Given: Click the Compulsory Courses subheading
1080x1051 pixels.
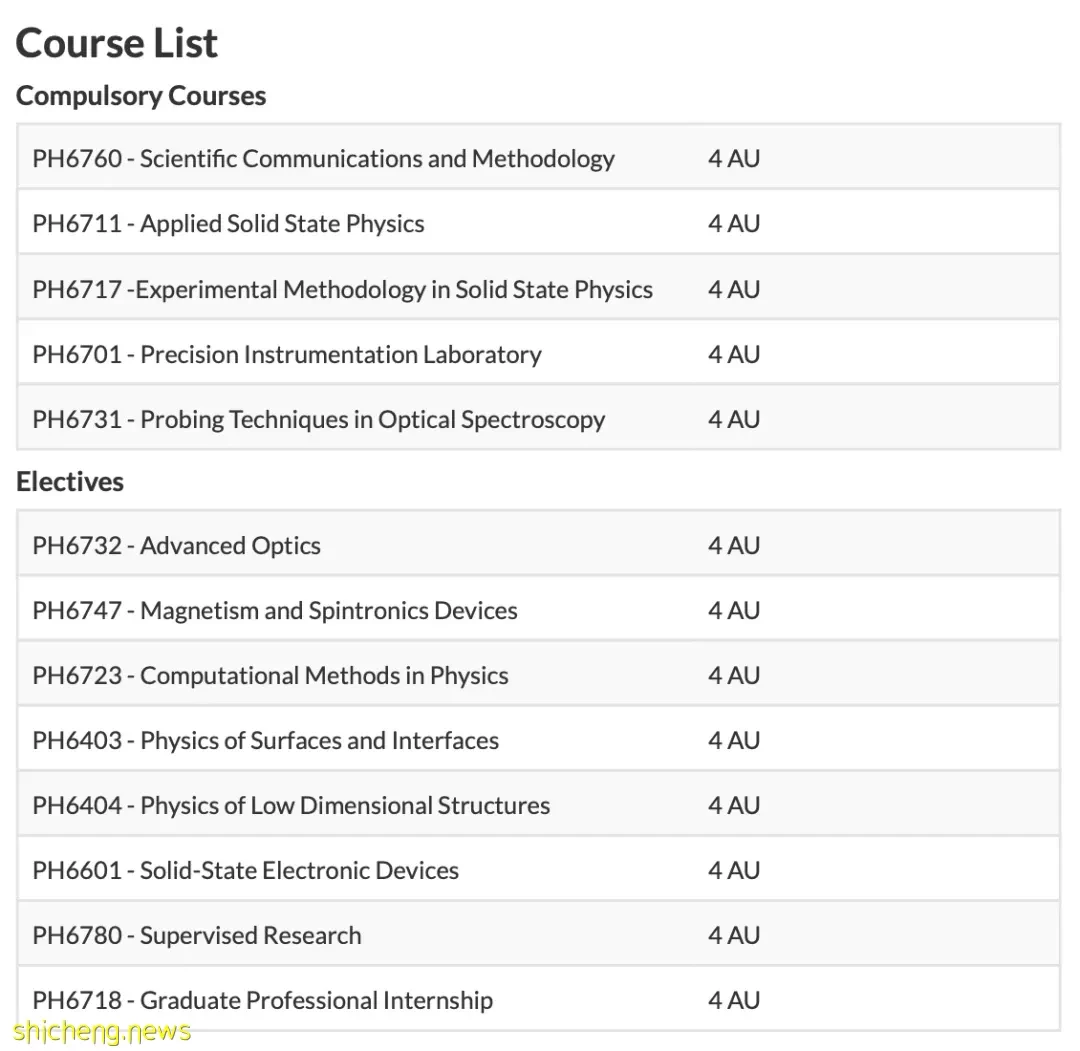Looking at the screenshot, I should 141,96.
